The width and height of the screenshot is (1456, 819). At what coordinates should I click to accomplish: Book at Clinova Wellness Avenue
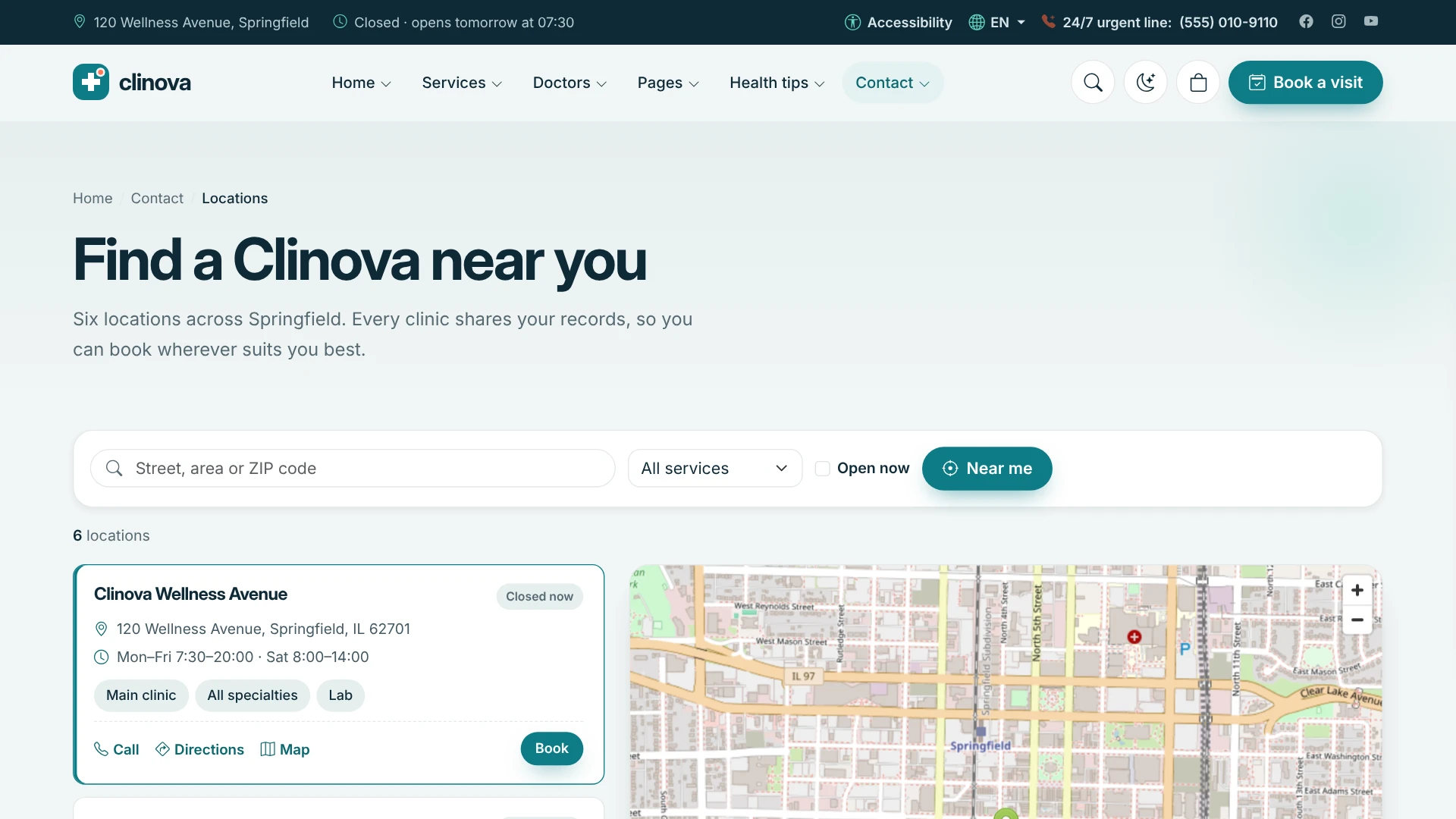(551, 748)
